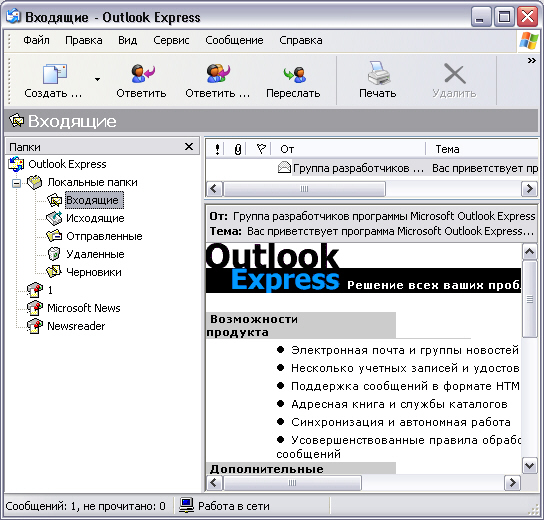
Task: Click the Outlook Express title bar icon
Action: coord(14,16)
